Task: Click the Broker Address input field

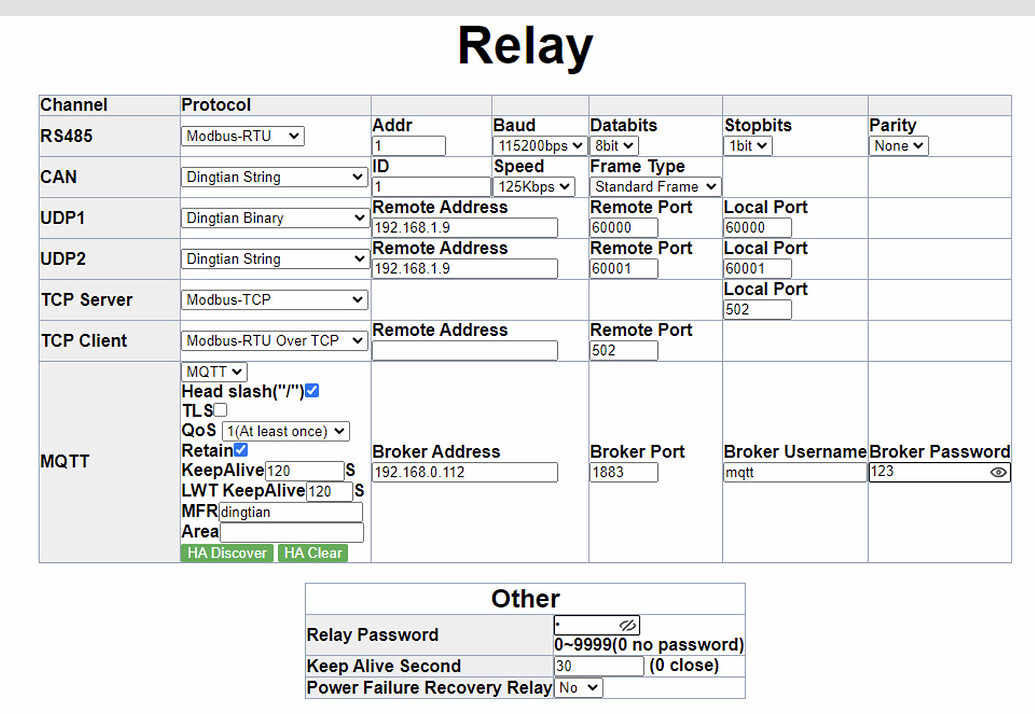Action: click(x=465, y=472)
